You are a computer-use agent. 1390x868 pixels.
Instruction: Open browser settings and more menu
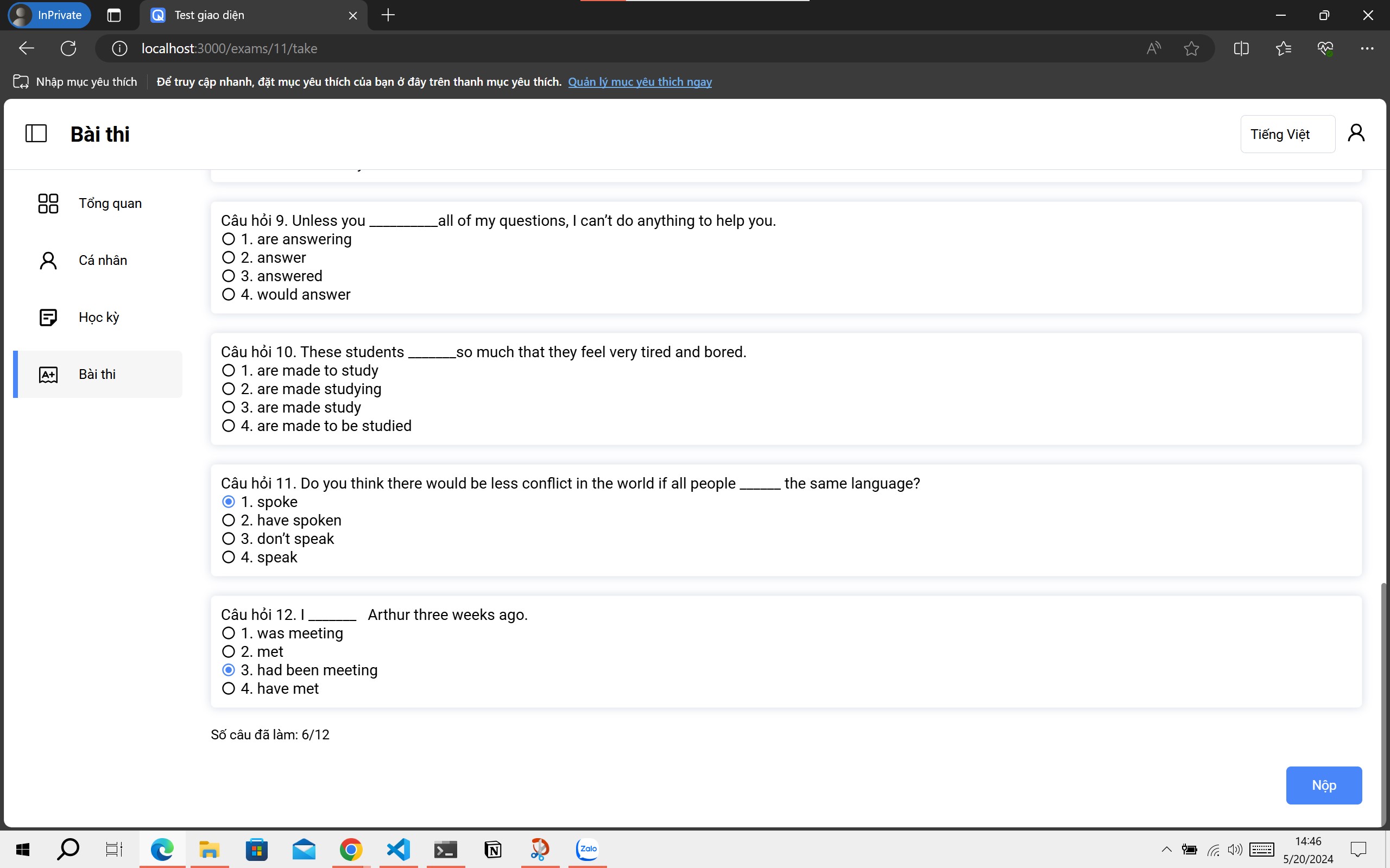pyautogui.click(x=1367, y=48)
